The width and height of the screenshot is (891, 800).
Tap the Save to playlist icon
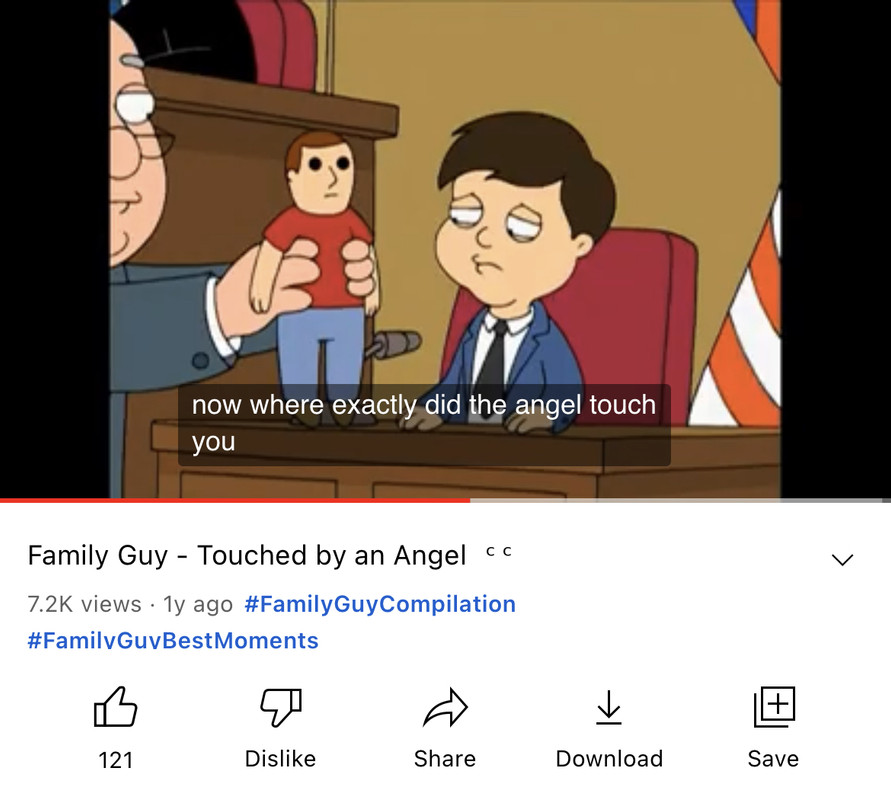coord(774,707)
